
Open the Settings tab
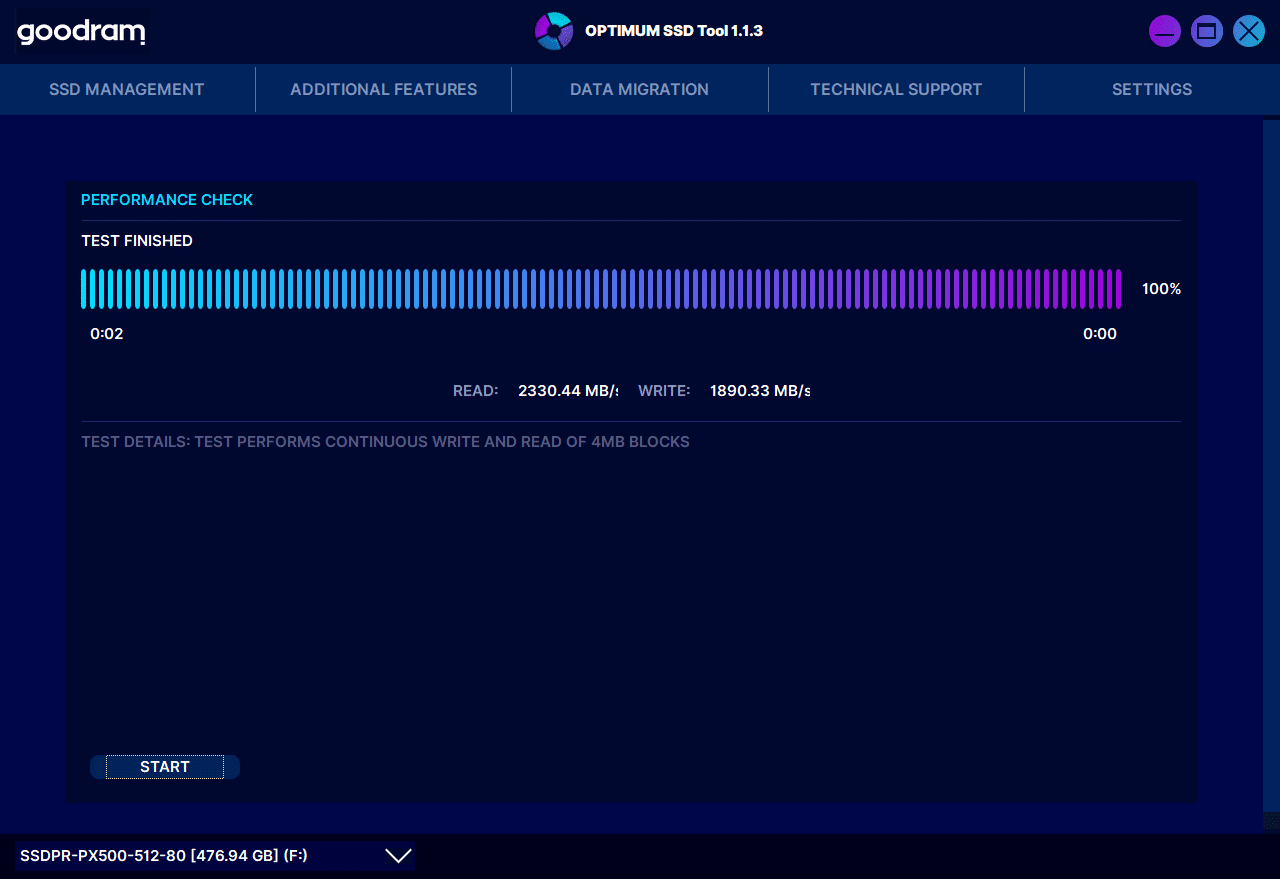pyautogui.click(x=1152, y=89)
